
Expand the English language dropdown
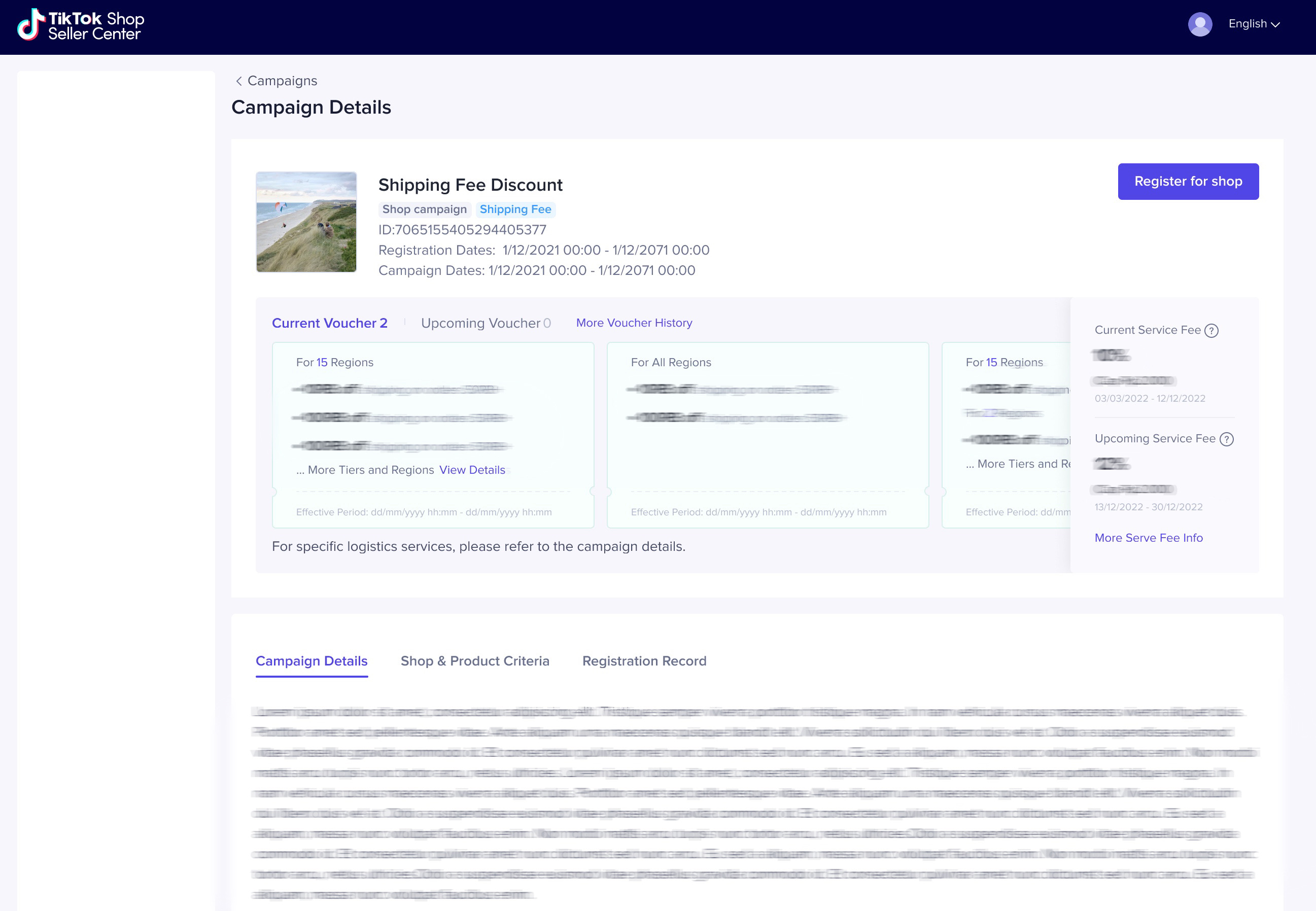click(1254, 24)
